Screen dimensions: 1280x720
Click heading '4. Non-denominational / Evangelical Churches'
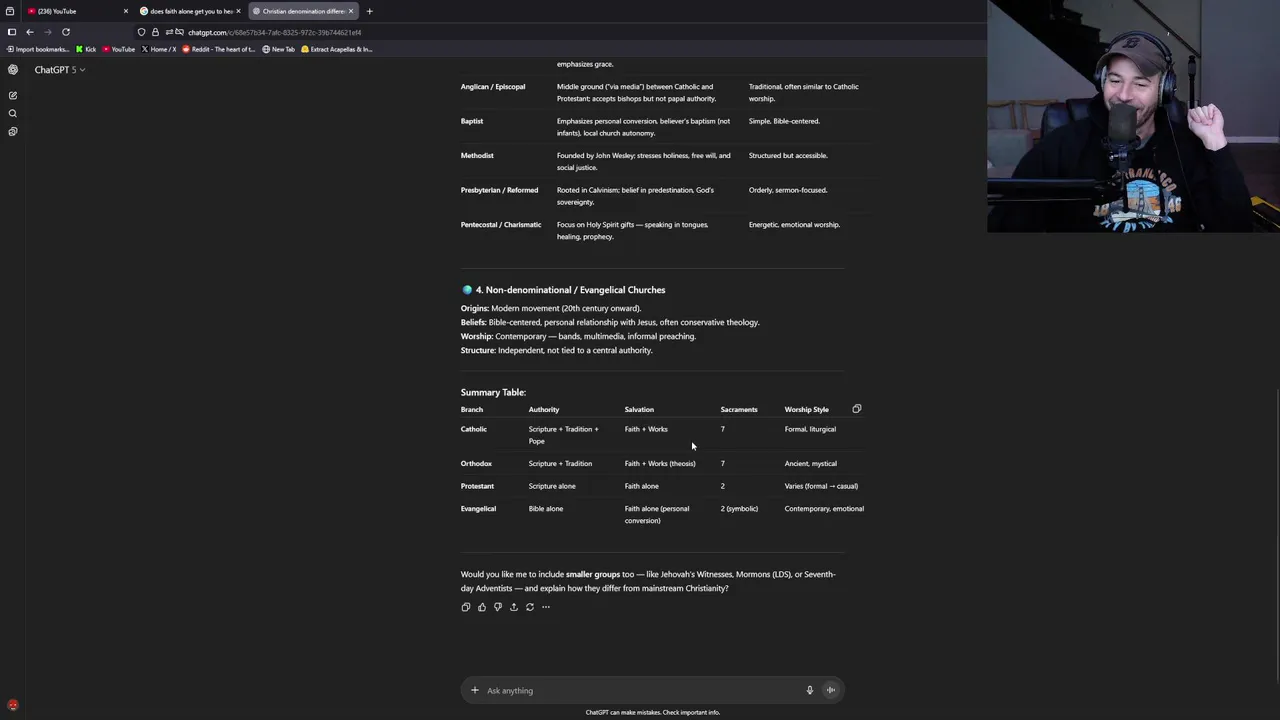pyautogui.click(x=570, y=290)
